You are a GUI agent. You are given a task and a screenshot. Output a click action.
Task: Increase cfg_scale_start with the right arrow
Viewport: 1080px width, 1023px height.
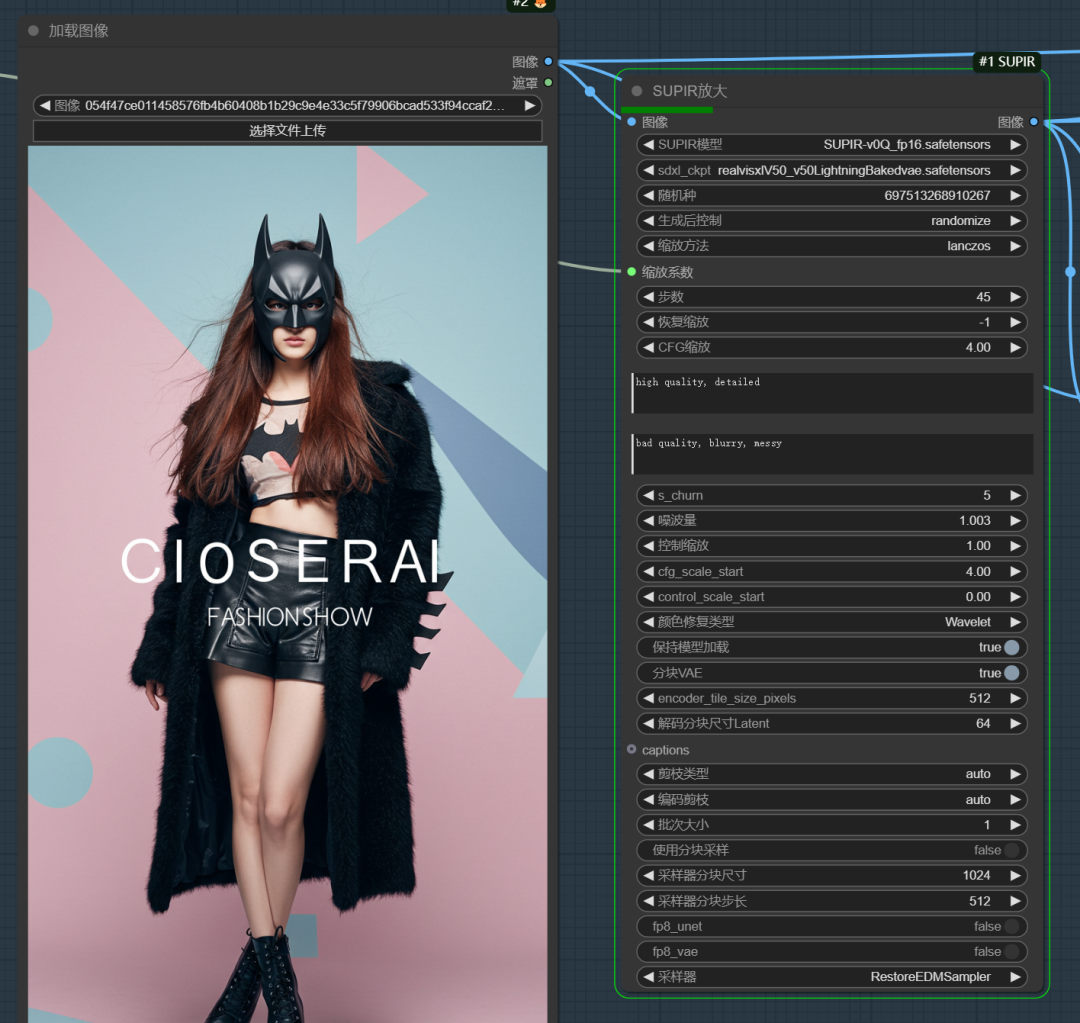(1015, 572)
